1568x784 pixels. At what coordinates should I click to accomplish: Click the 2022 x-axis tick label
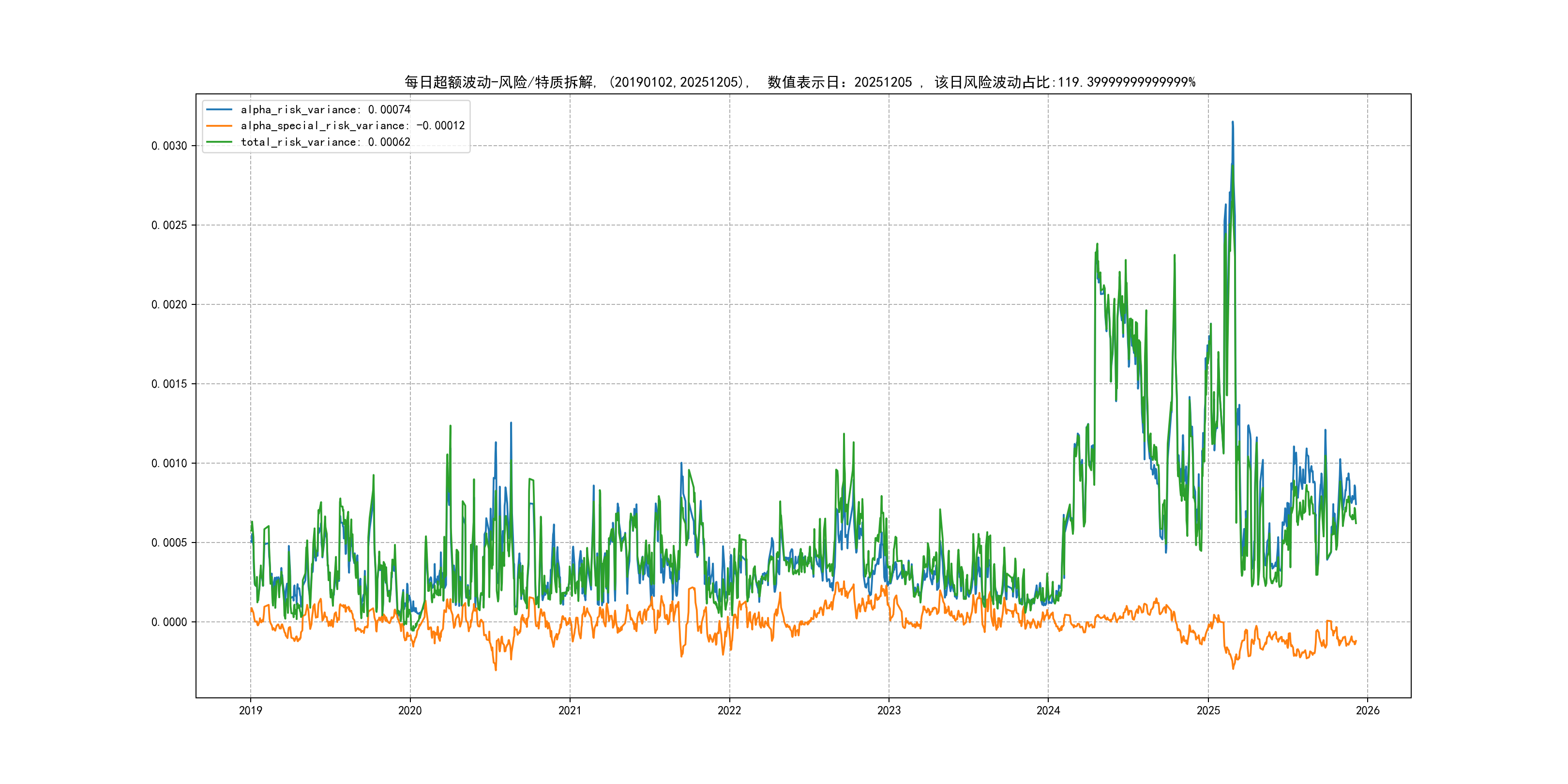[x=729, y=710]
